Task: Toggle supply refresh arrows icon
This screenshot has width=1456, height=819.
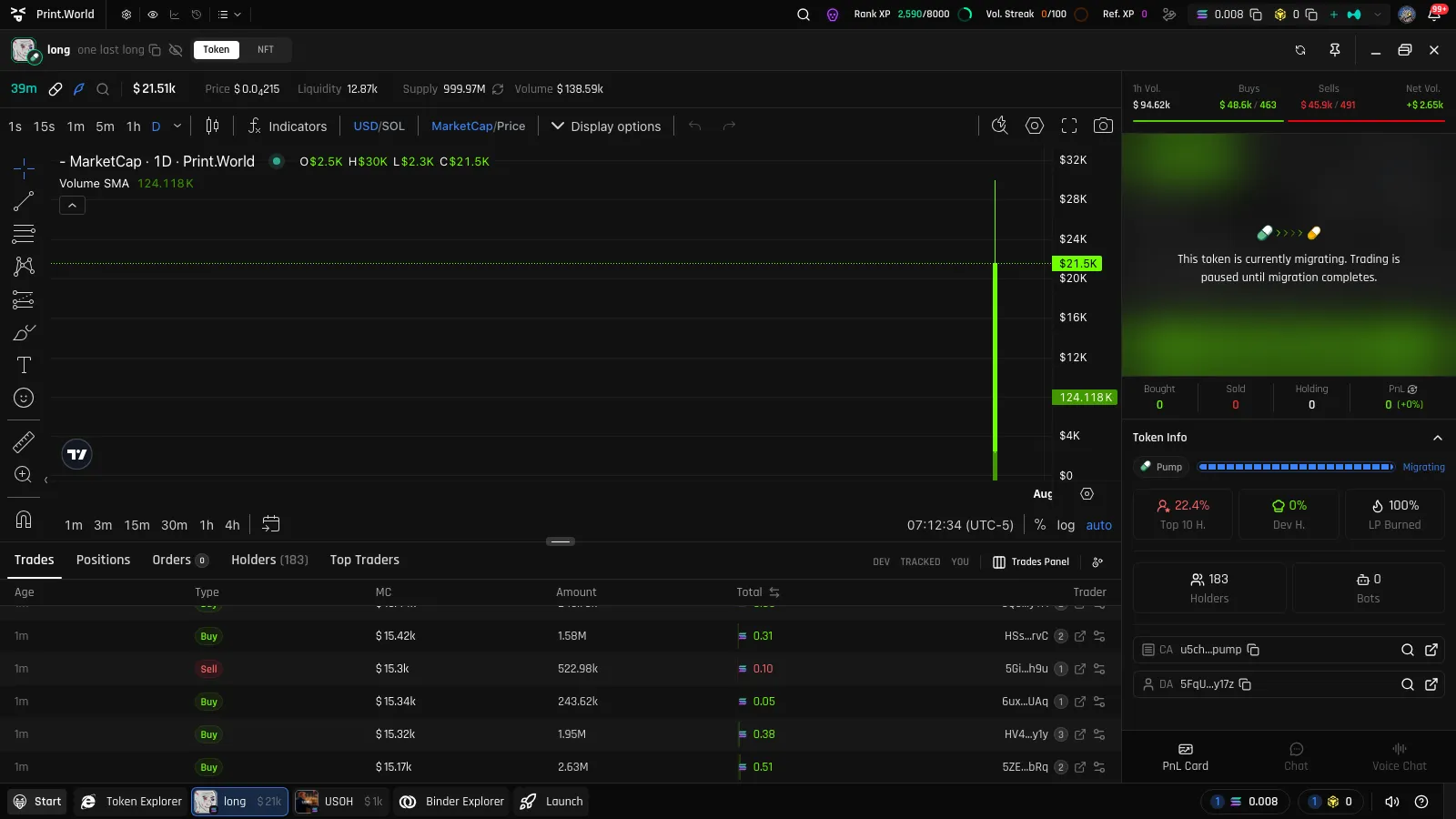Action: [498, 89]
